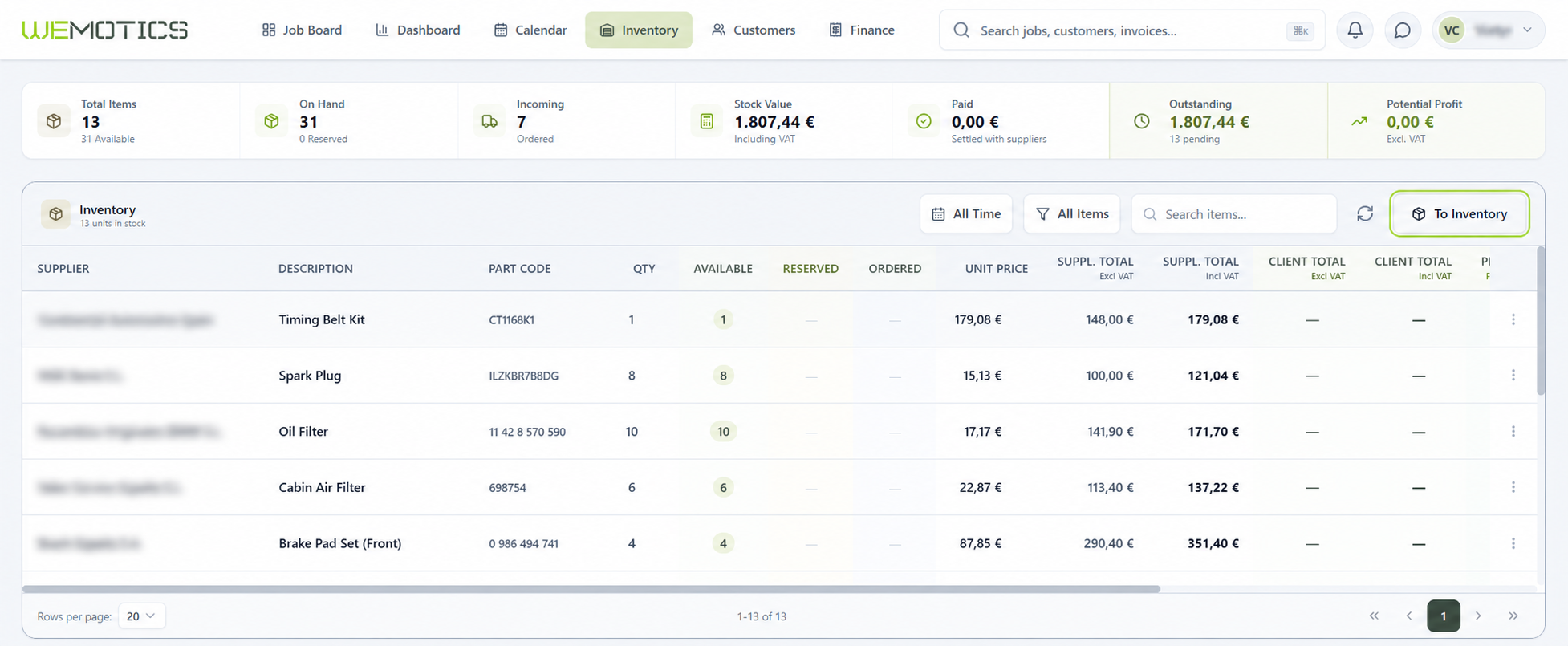Focus the global search field
Viewport: 1568px width, 646px height.
(x=1131, y=30)
